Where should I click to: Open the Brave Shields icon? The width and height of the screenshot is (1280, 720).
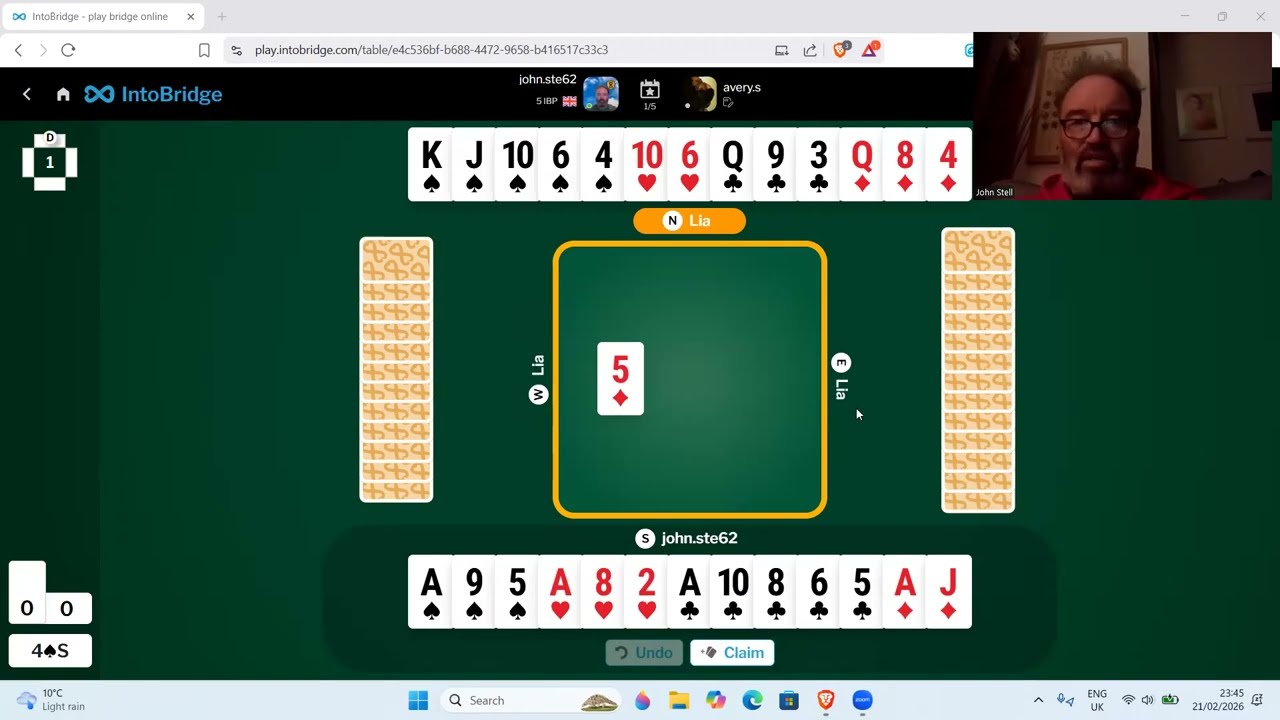pos(841,49)
